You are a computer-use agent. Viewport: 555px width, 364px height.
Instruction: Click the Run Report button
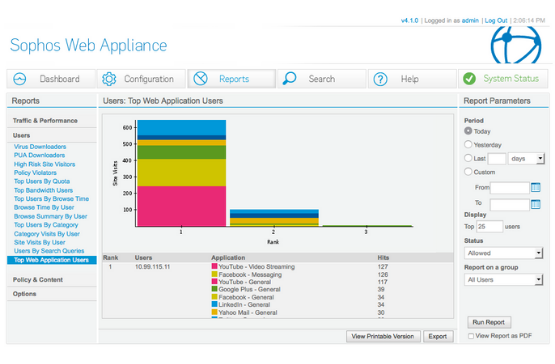489,322
